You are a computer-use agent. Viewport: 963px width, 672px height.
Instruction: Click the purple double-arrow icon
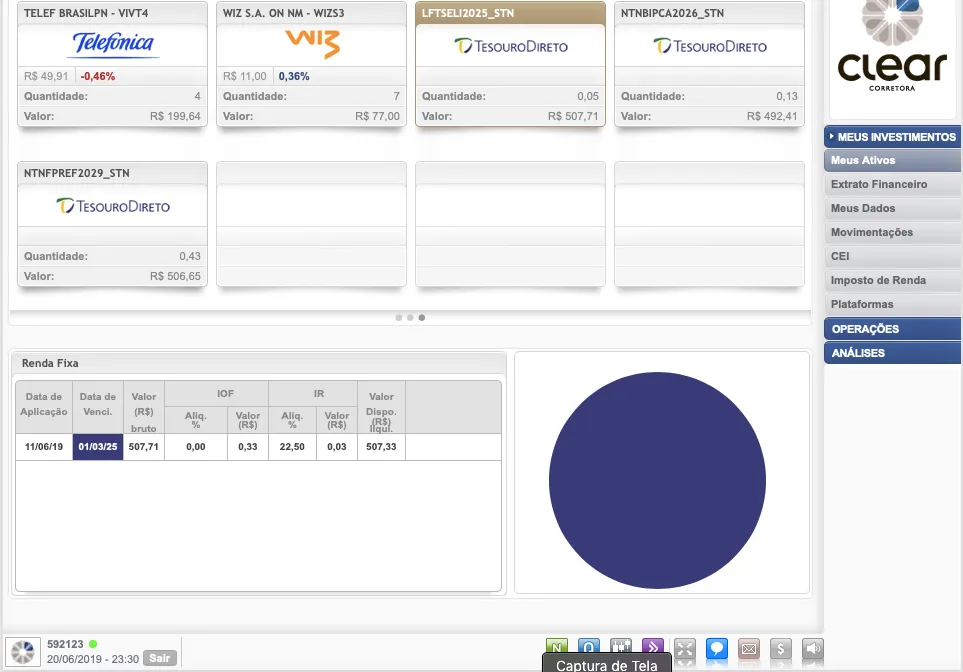[652, 648]
